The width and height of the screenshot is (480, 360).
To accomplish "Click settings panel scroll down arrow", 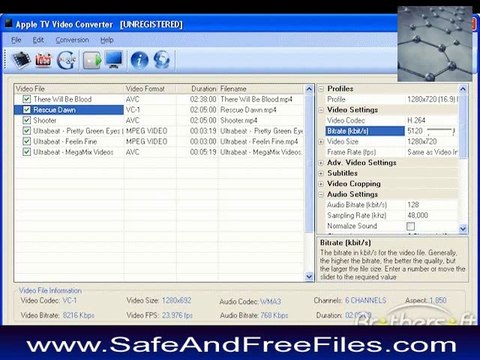I will [463, 229].
